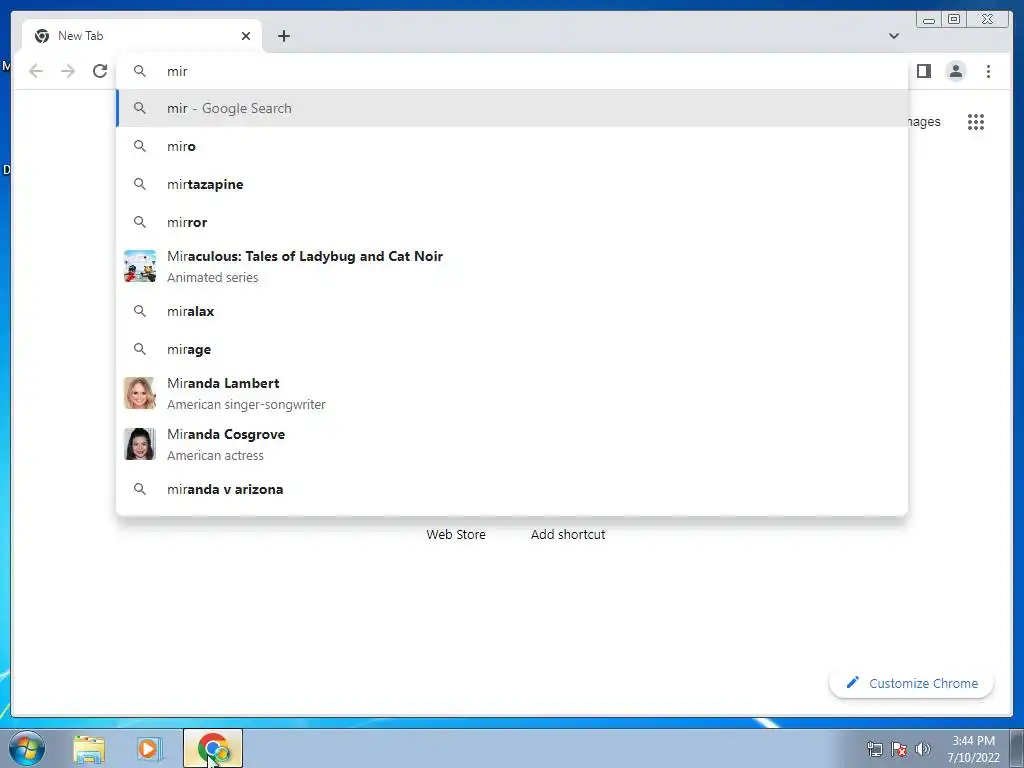Select the 'mir - Google Search' suggestion

coord(511,108)
